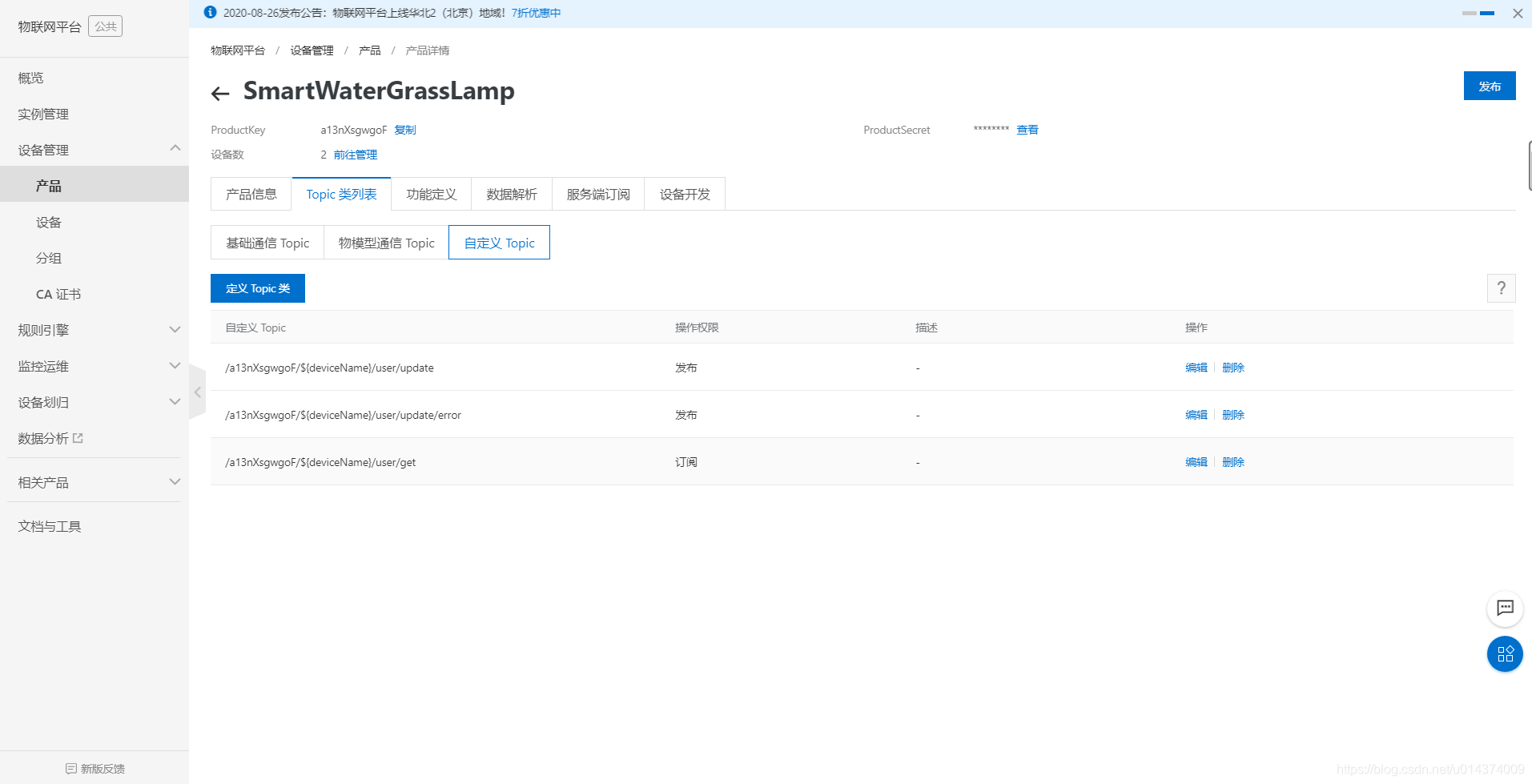This screenshot has height=784, width=1532.
Task: Click 查看 to view ProductSecret
Action: point(1027,130)
